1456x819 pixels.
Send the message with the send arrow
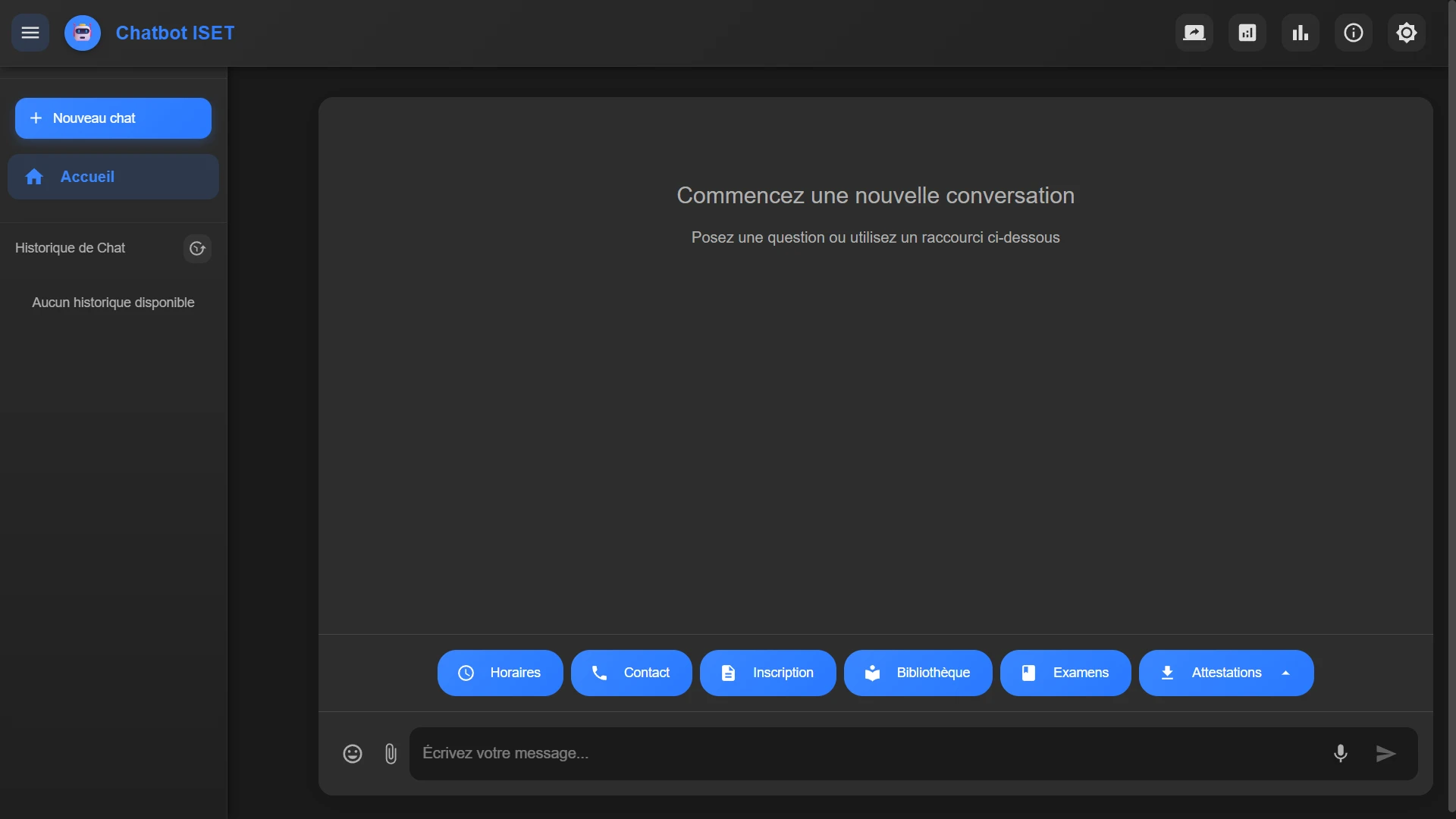click(x=1385, y=753)
